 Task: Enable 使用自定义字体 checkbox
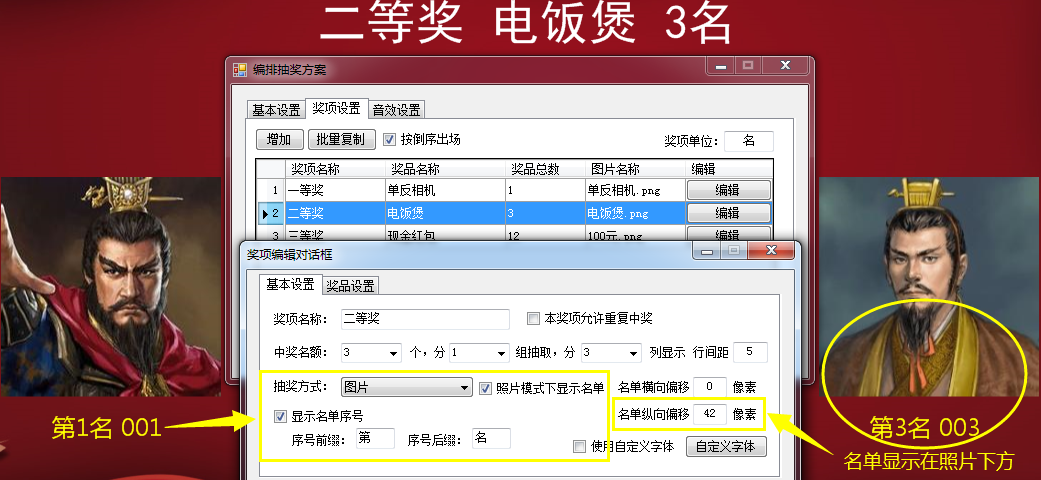(x=579, y=446)
